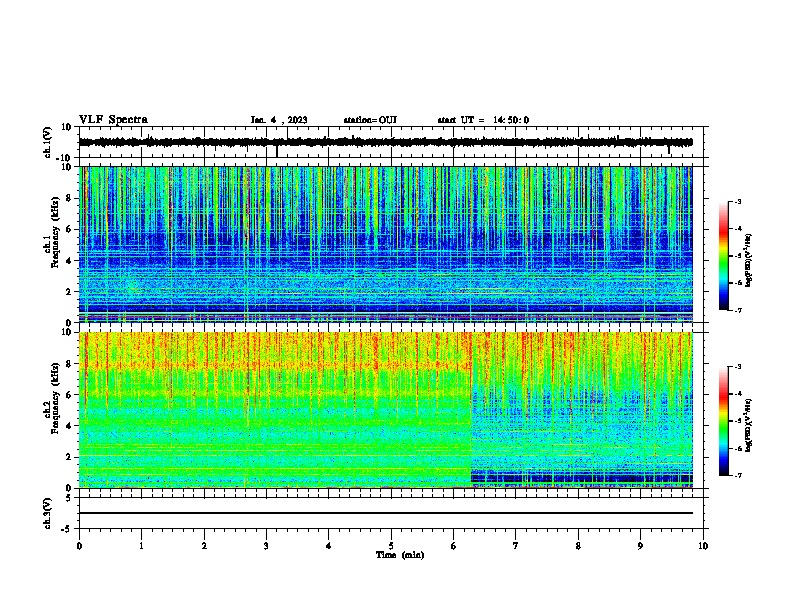
Task: Click the log(PSD) label beside ch.2 colorbar
Action: point(749,425)
